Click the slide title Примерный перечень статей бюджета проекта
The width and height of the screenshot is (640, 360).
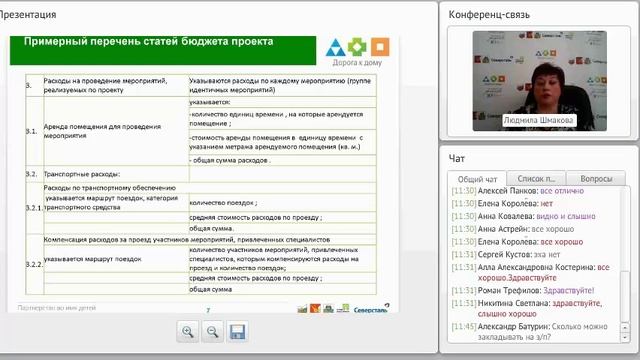[x=149, y=42]
